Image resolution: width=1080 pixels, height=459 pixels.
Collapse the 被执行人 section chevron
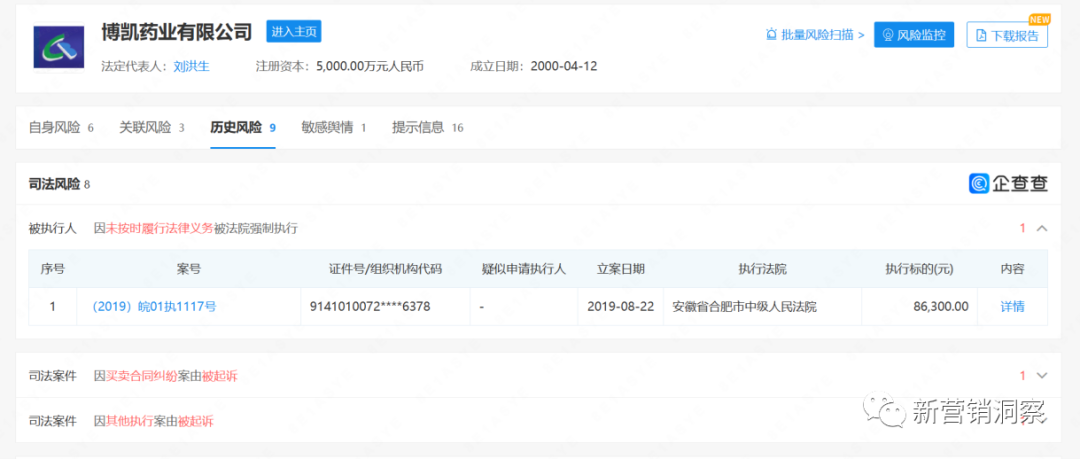coord(1041,228)
